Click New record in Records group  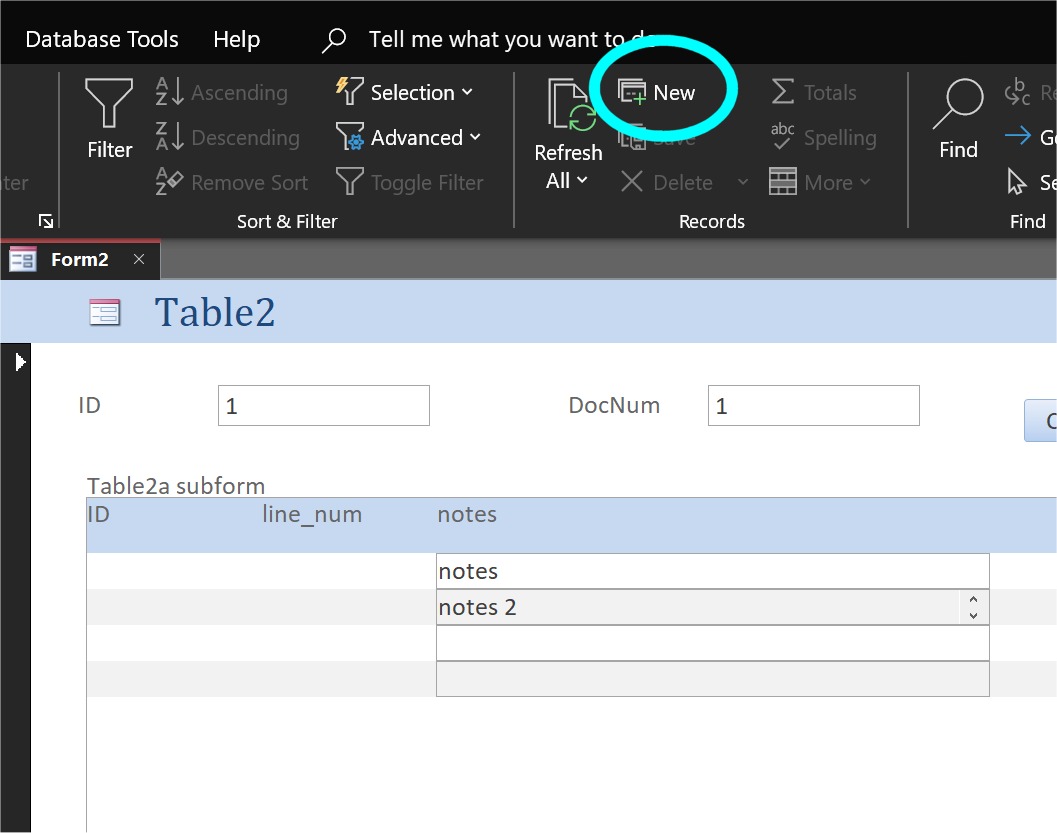click(x=657, y=93)
